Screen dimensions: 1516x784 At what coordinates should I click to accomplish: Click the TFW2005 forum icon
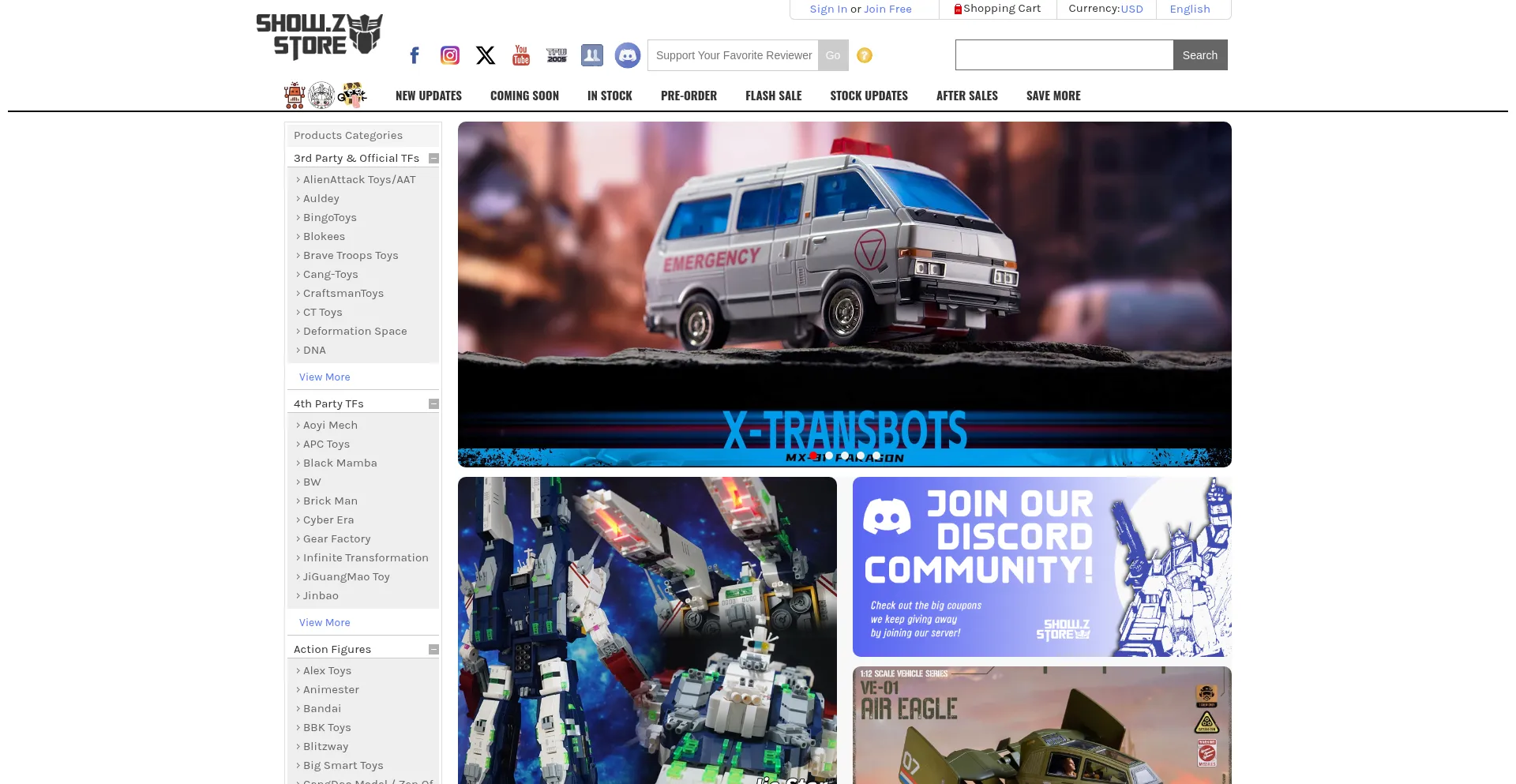pos(557,55)
